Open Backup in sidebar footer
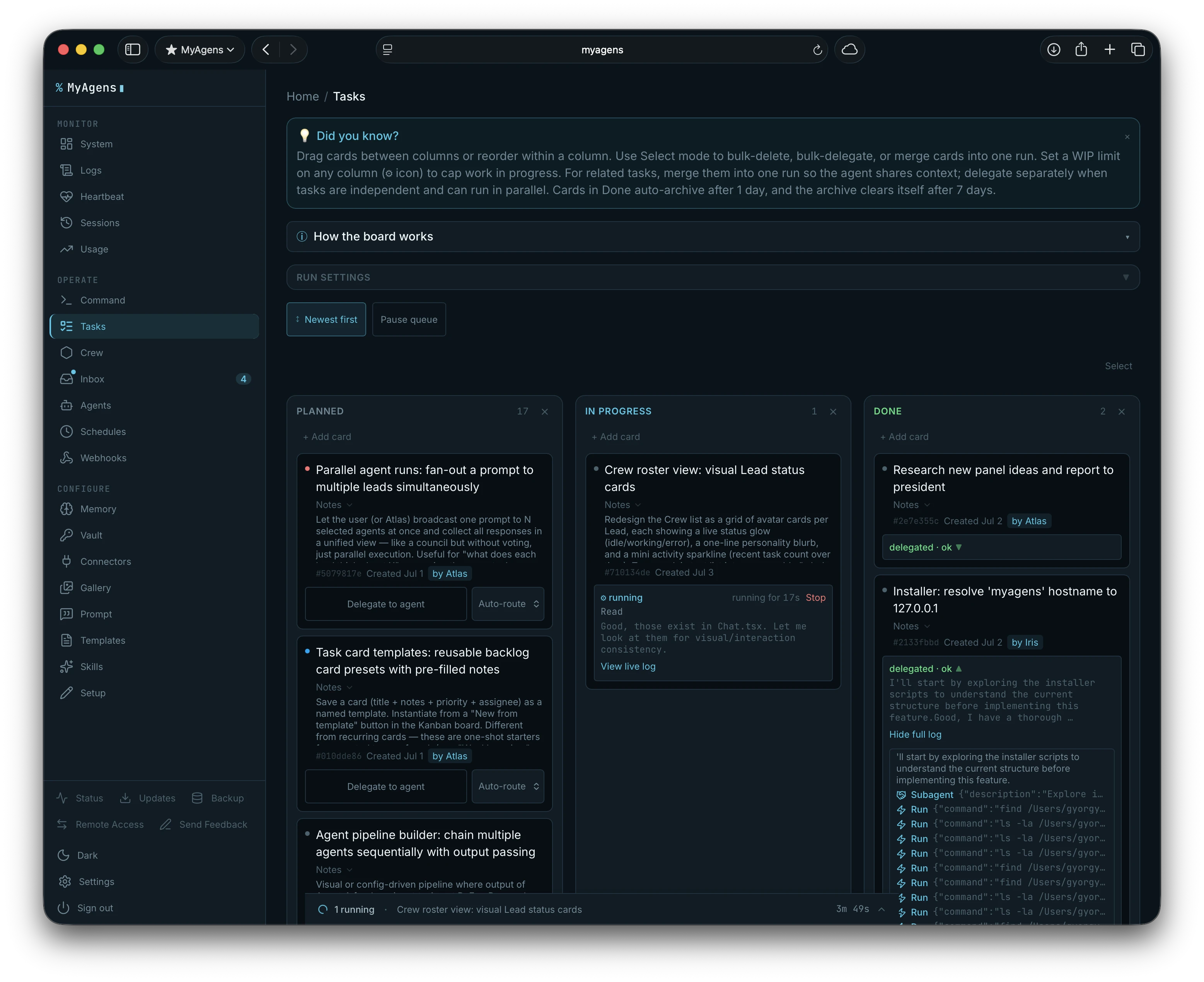Viewport: 1204px width, 982px height. point(218,798)
